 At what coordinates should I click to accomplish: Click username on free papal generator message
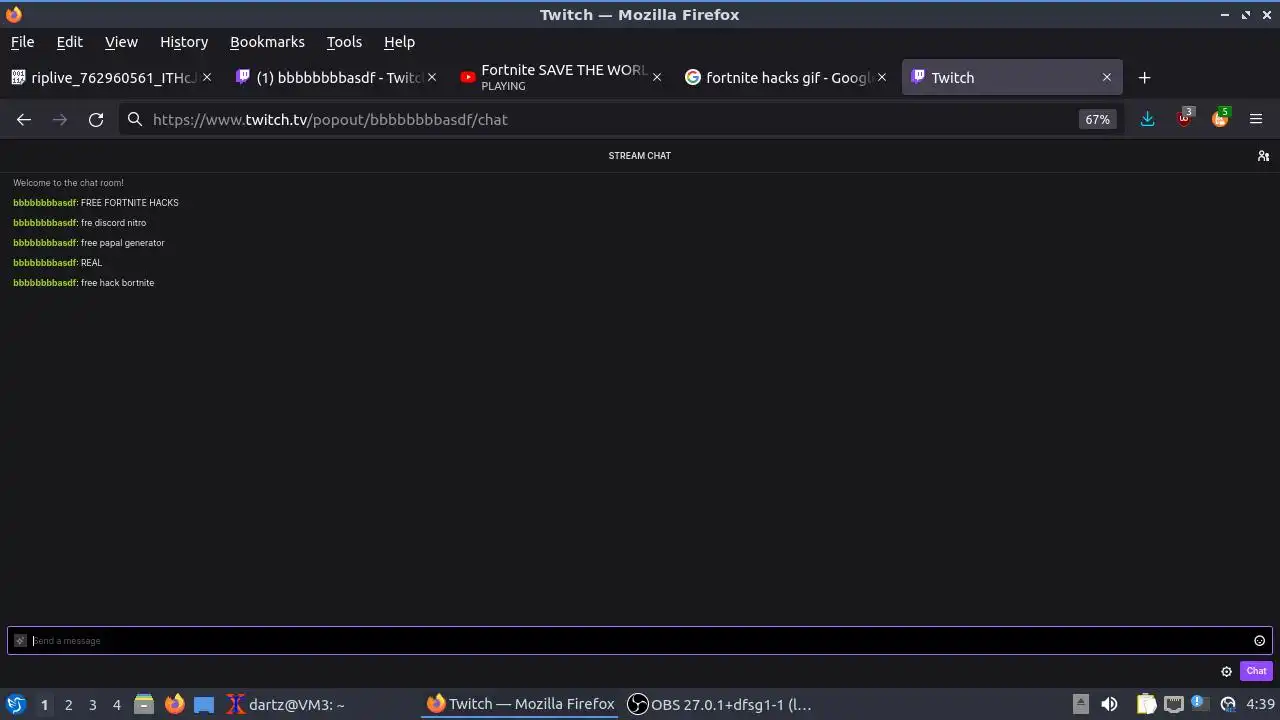(x=44, y=243)
